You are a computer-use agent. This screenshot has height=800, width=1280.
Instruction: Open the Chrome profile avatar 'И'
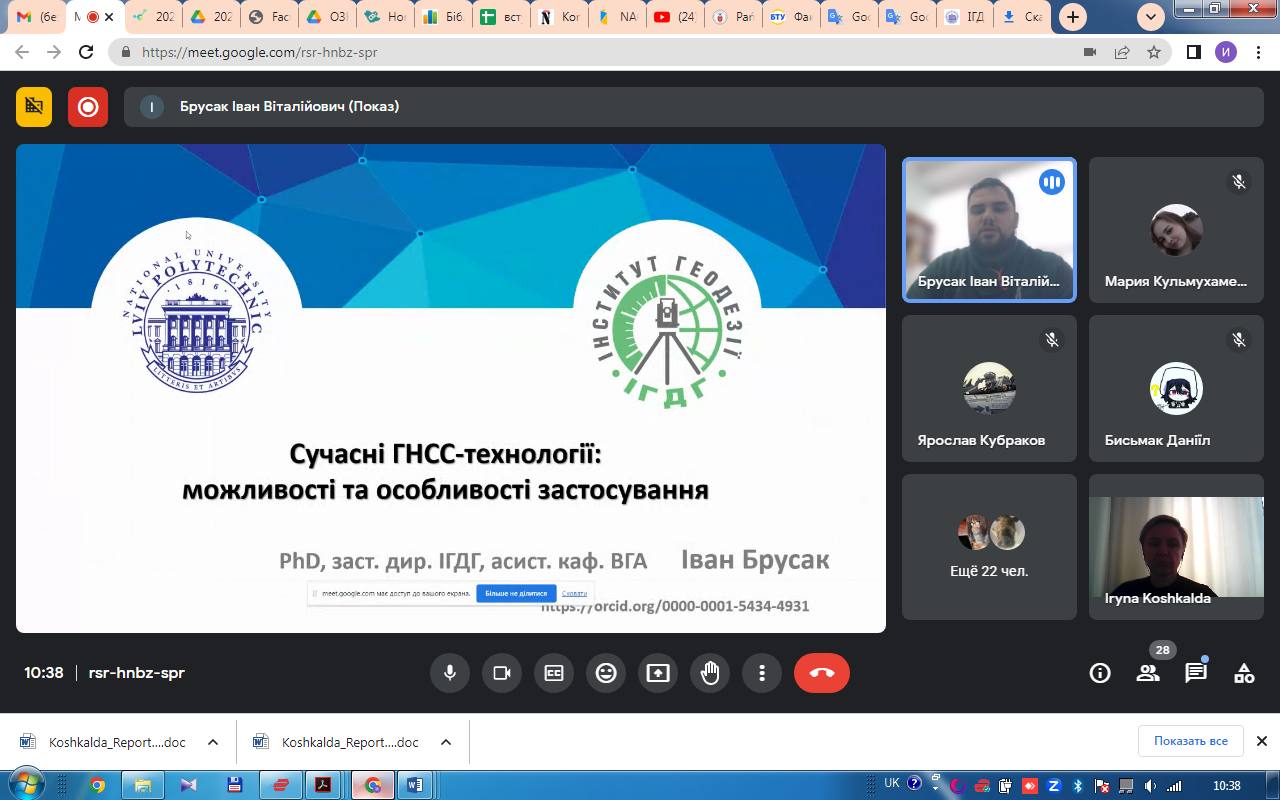coord(1226,52)
